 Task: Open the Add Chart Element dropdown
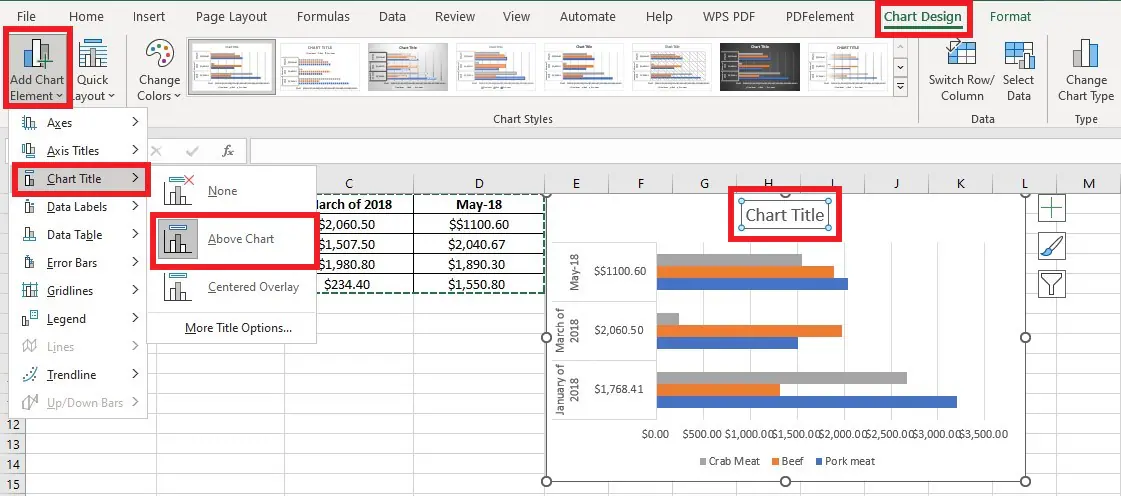coord(36,69)
